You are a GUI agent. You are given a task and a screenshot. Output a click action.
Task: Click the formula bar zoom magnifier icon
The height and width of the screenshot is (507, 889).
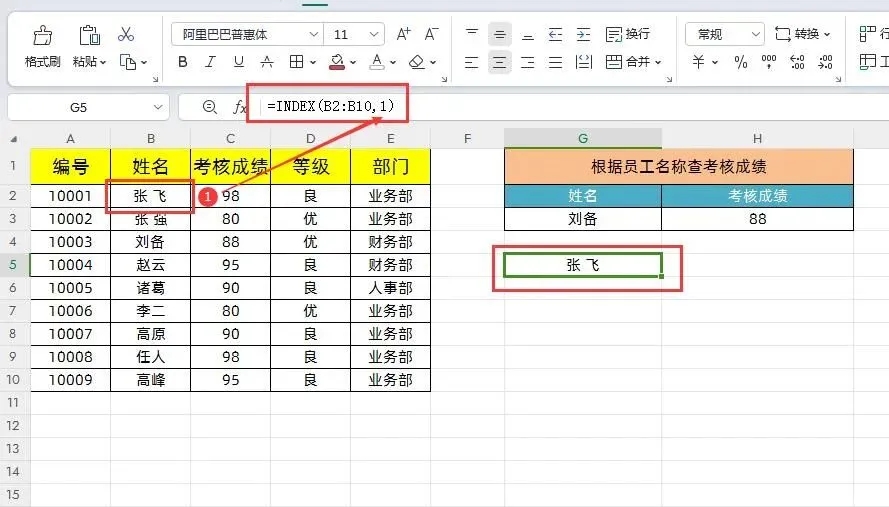[x=210, y=107]
